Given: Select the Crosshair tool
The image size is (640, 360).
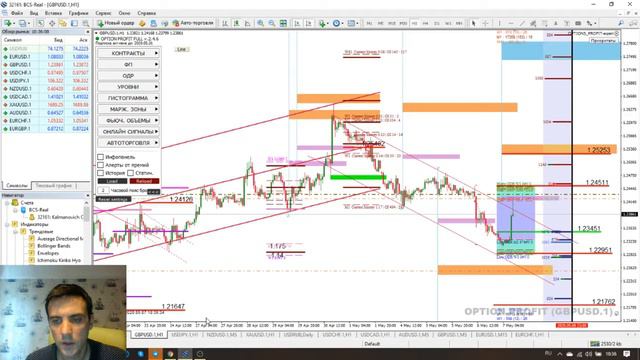Looking at the screenshot, I should (x=485, y=23).
